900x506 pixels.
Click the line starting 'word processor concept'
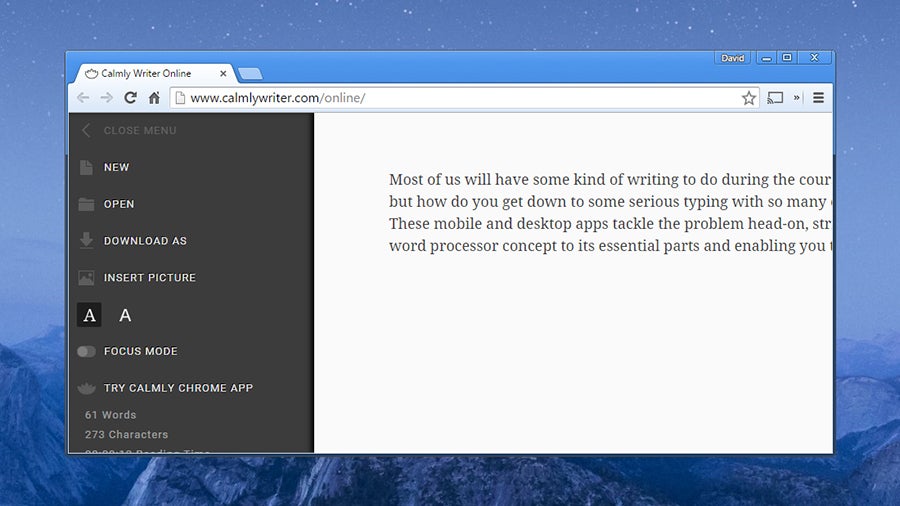click(610, 246)
